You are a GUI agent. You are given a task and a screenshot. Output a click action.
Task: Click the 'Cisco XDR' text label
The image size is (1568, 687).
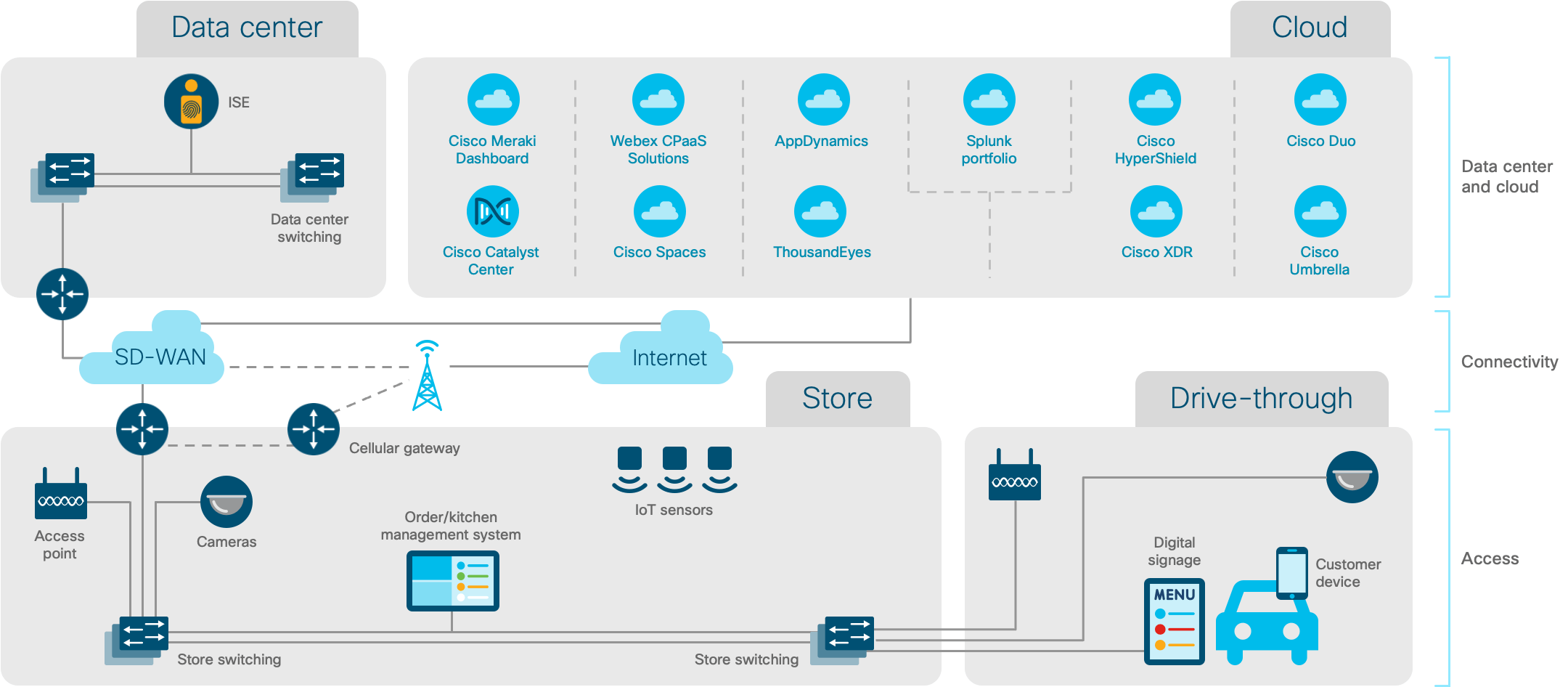pyautogui.click(x=1157, y=252)
